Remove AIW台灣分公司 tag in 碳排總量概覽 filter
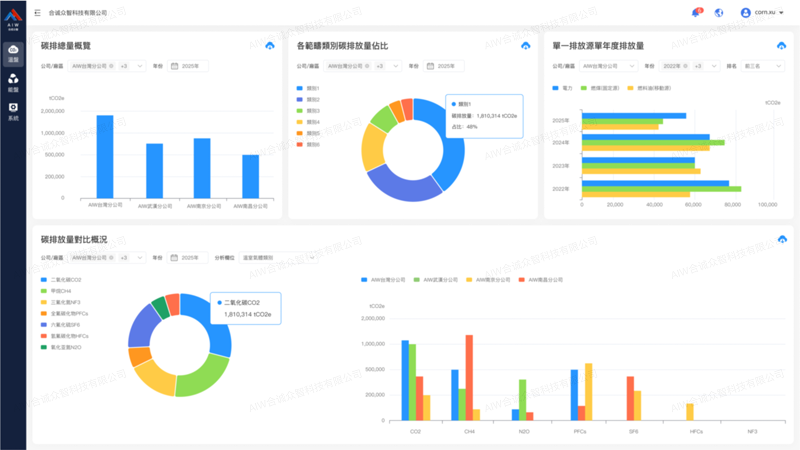The height and width of the screenshot is (450, 800). [x=111, y=66]
